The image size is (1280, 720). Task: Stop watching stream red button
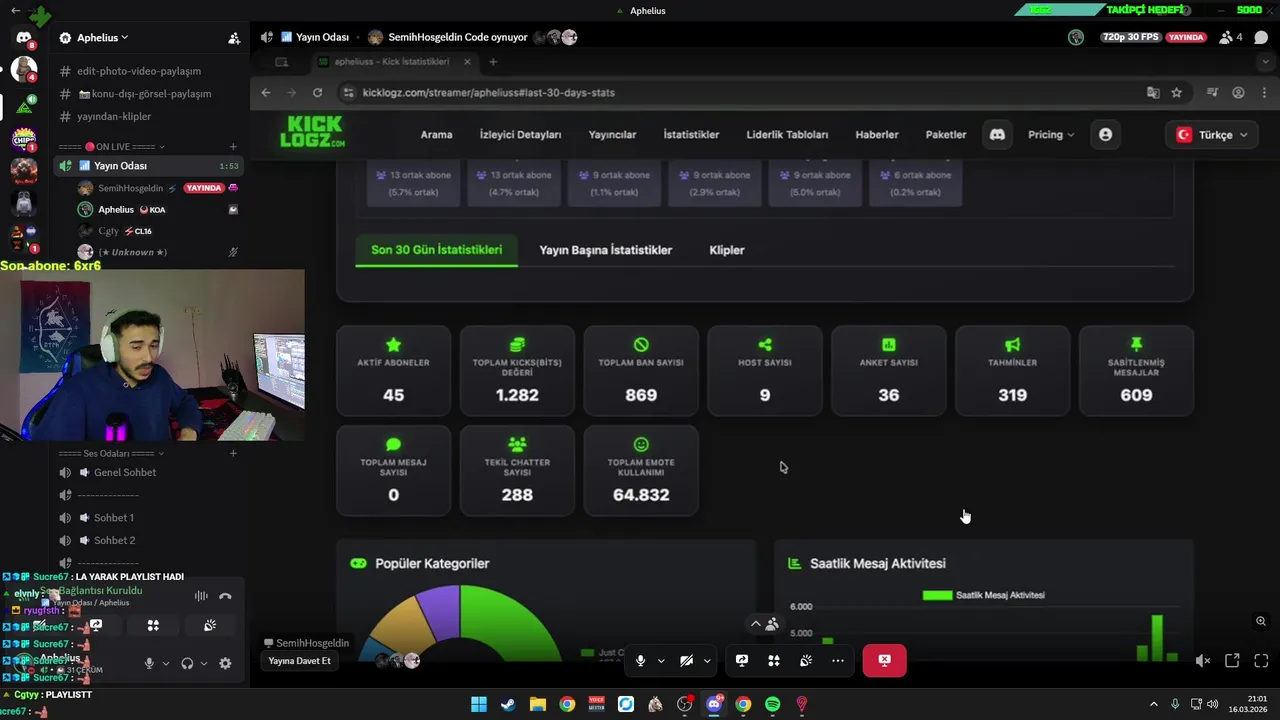tap(884, 660)
